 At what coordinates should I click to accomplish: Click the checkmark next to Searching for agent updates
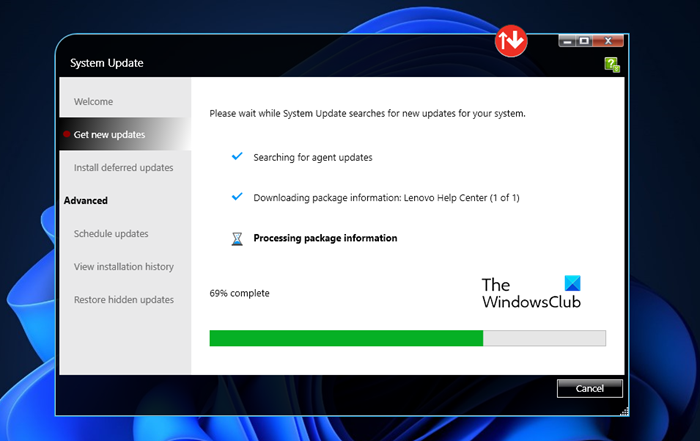coord(237,156)
